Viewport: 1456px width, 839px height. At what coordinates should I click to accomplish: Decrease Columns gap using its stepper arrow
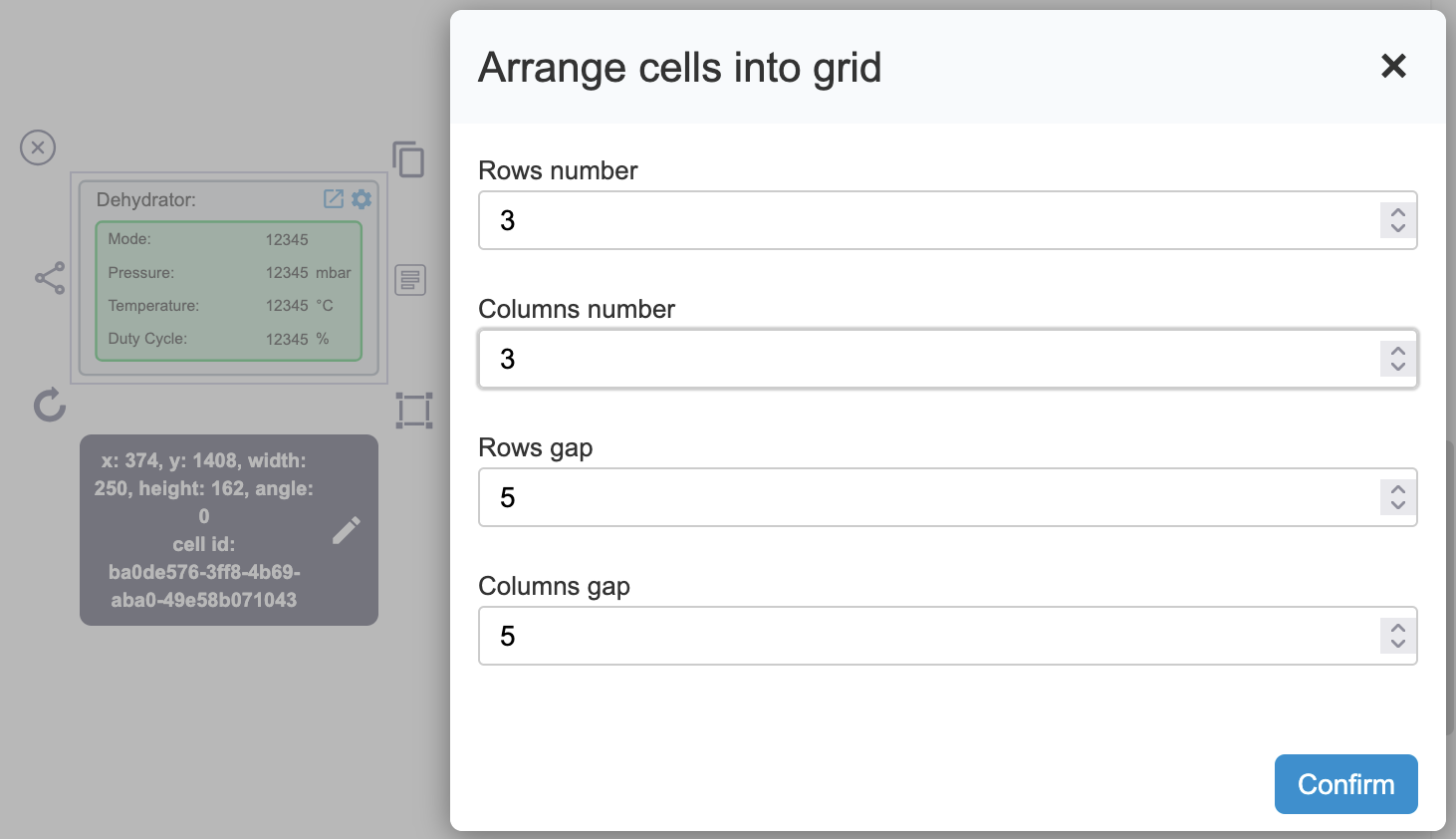pyautogui.click(x=1397, y=643)
